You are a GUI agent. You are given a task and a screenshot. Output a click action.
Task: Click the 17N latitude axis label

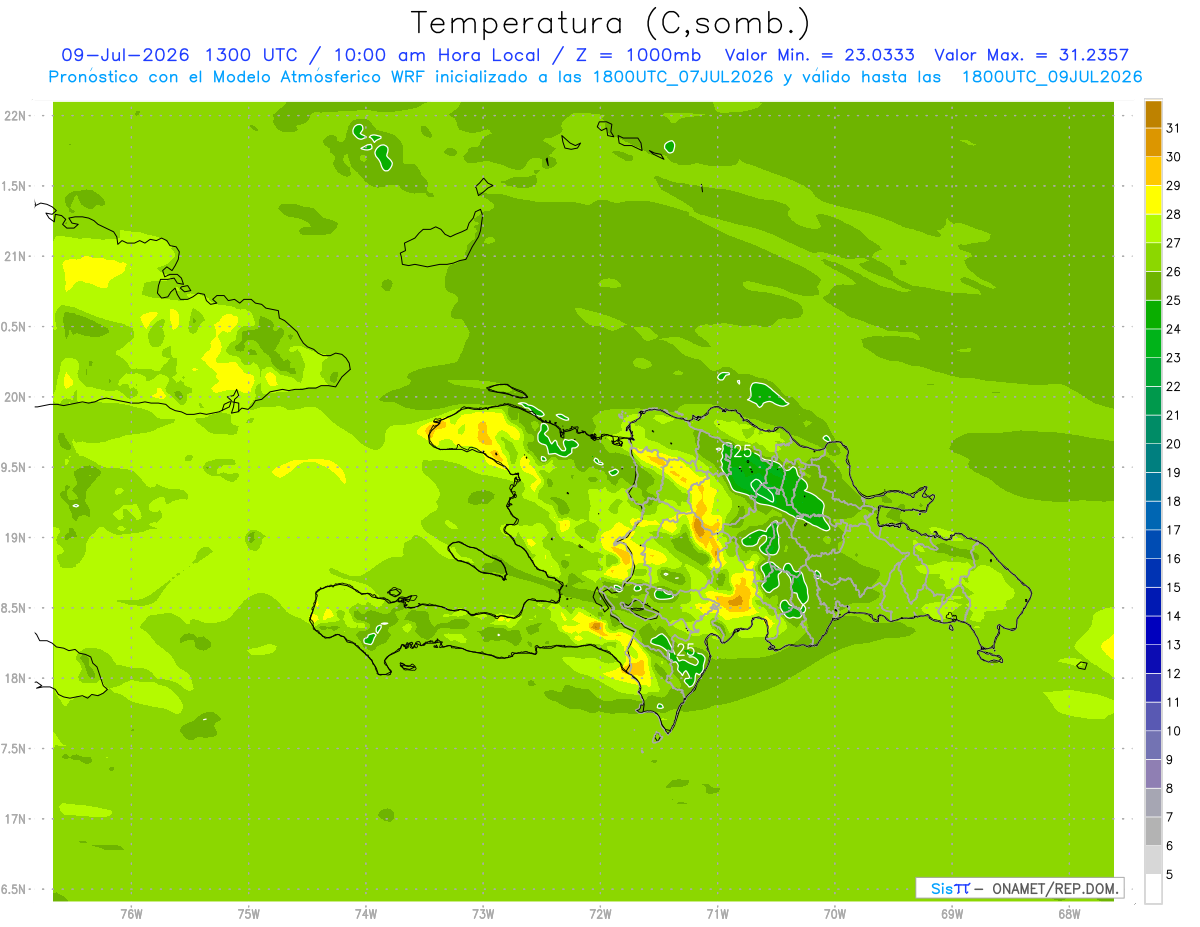click(x=17, y=820)
